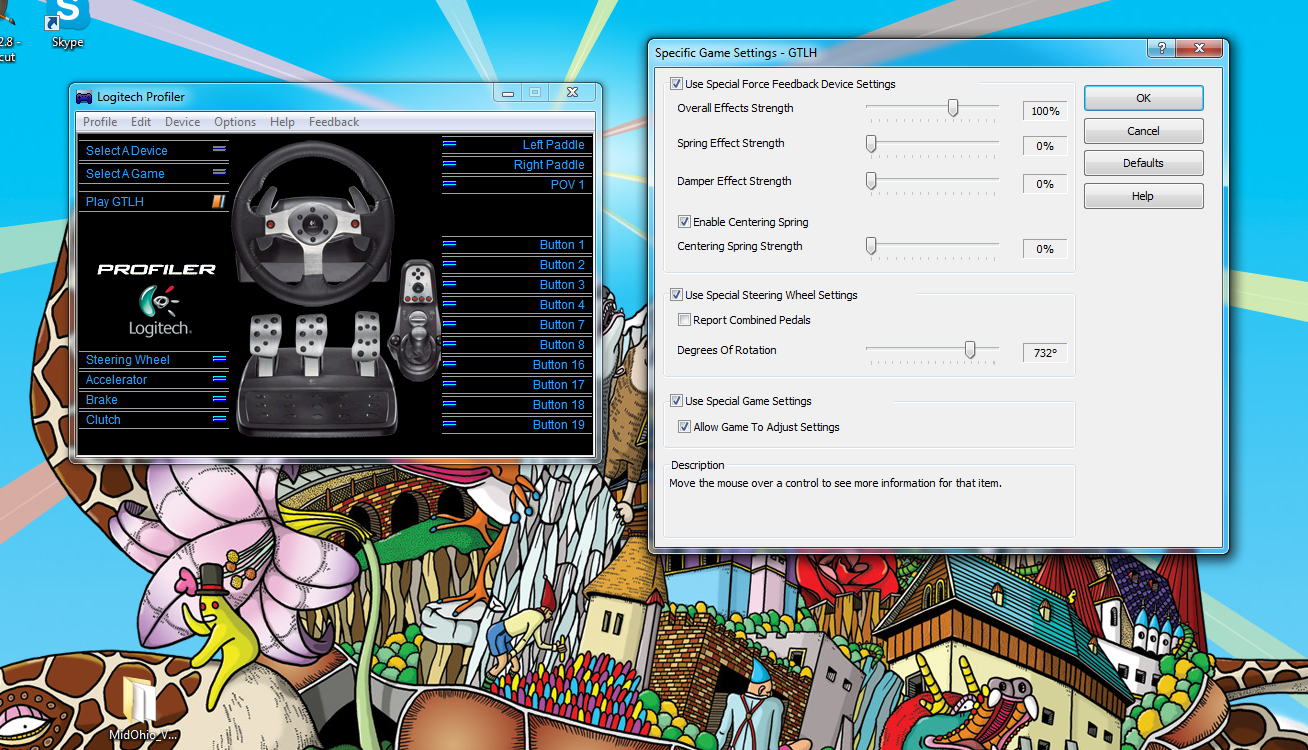Image resolution: width=1308 pixels, height=750 pixels.
Task: Click the blue indicator beside Button 8
Action: pos(449,344)
